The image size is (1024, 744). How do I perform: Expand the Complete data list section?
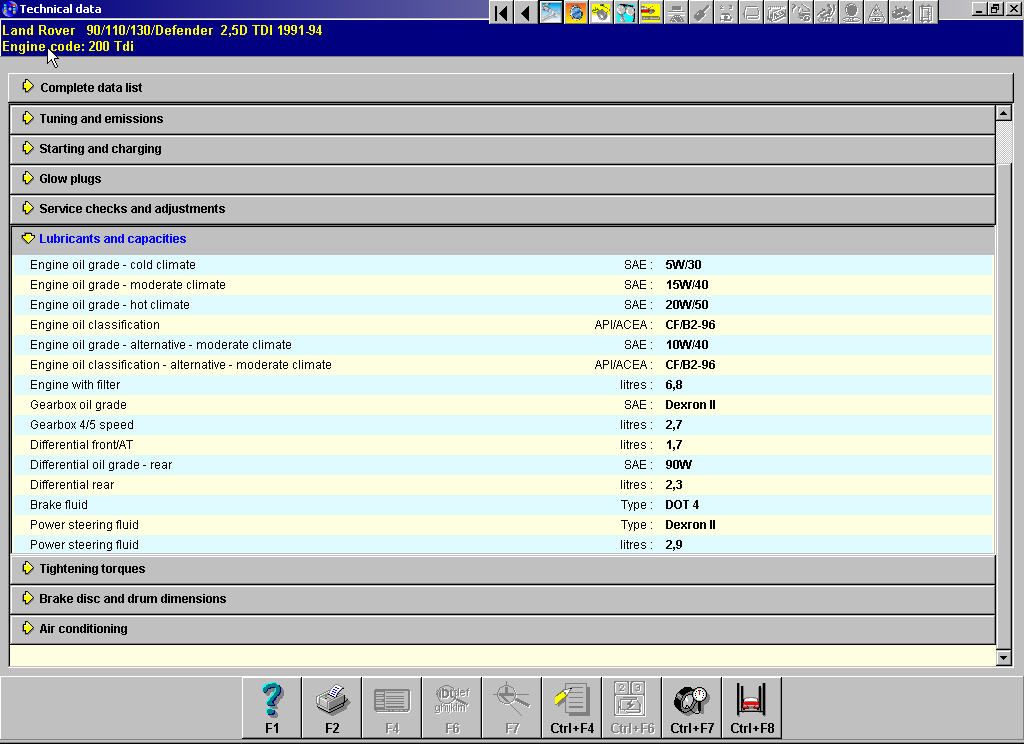[x=511, y=88]
